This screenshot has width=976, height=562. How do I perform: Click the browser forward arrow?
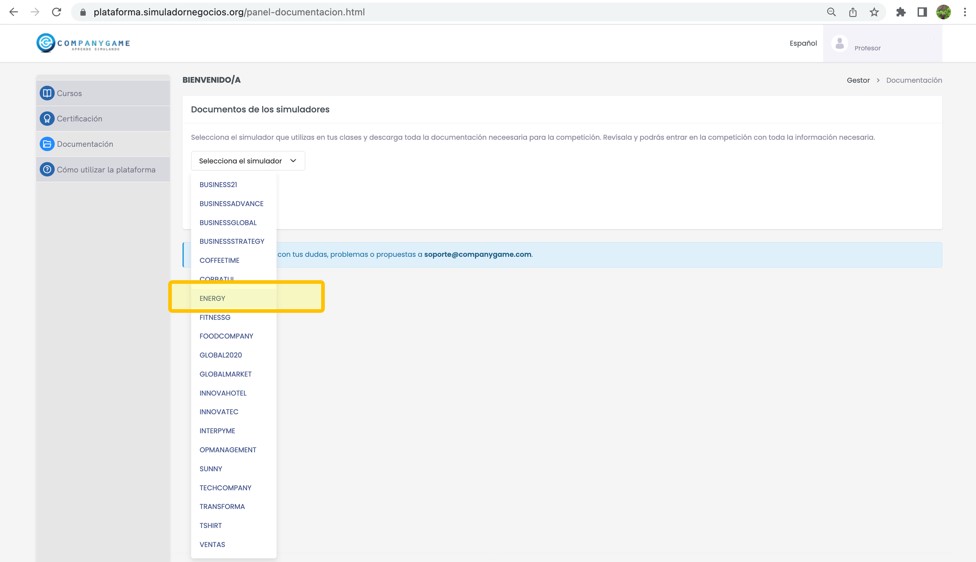click(35, 12)
